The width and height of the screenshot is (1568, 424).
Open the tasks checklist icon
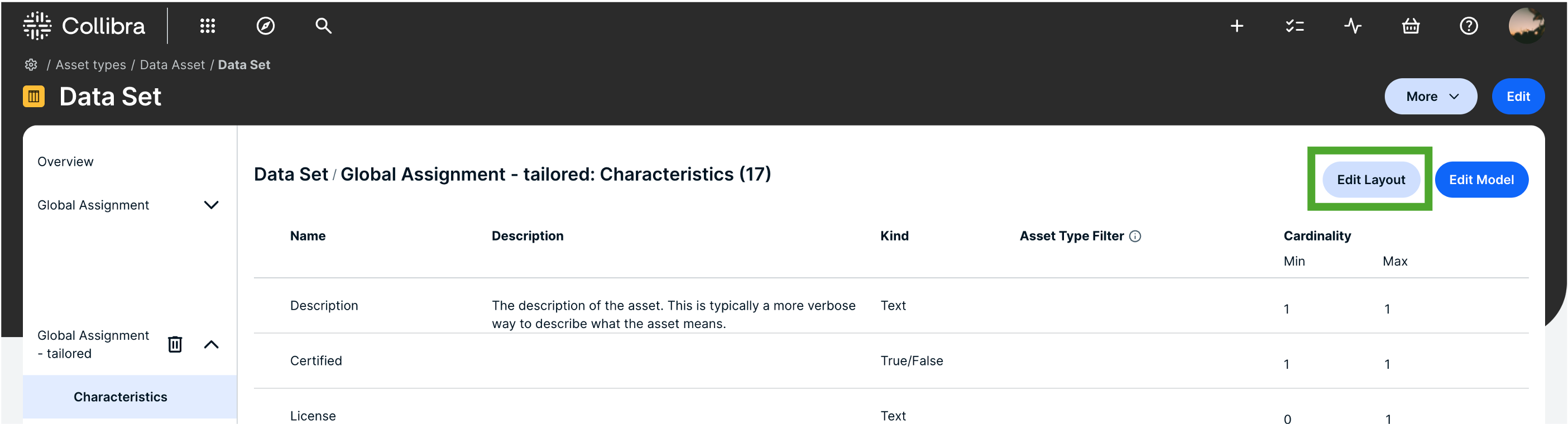click(1294, 26)
